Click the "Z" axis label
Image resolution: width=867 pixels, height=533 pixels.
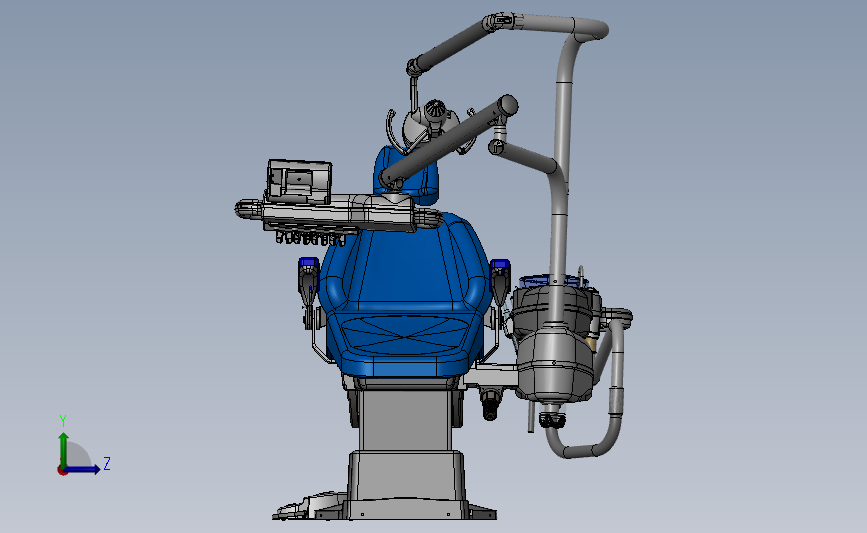pyautogui.click(x=107, y=463)
